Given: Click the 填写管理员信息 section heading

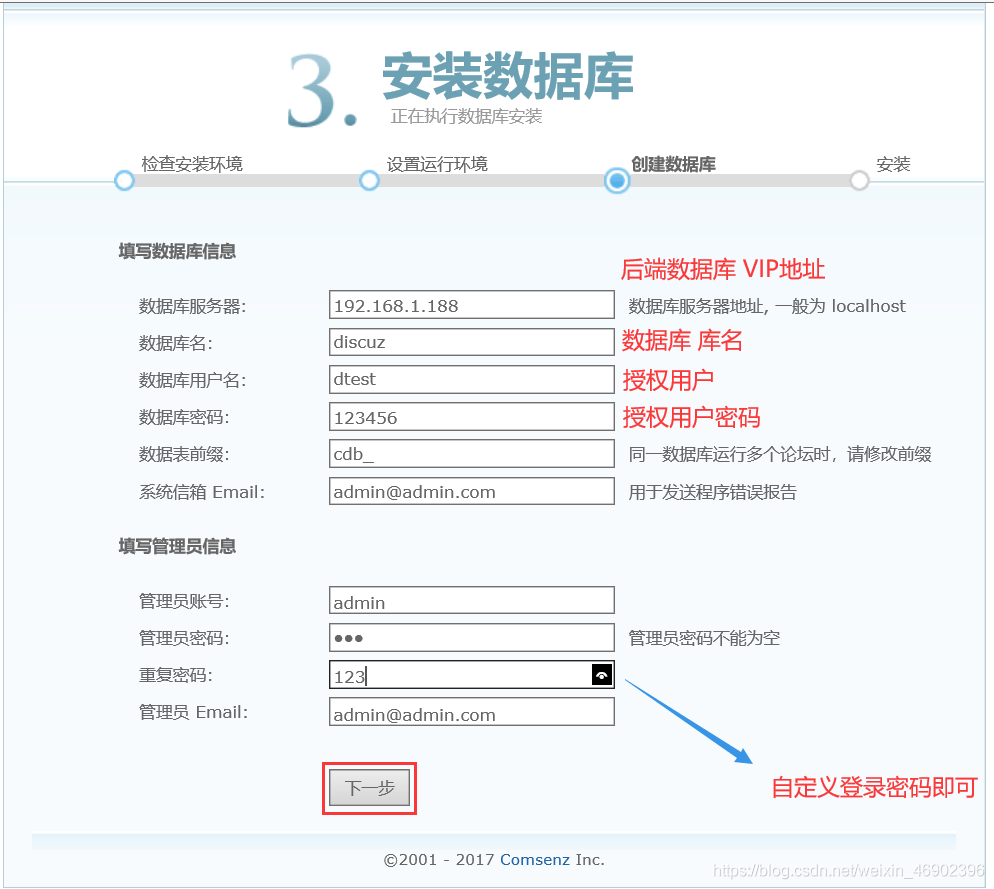Looking at the screenshot, I should [177, 546].
